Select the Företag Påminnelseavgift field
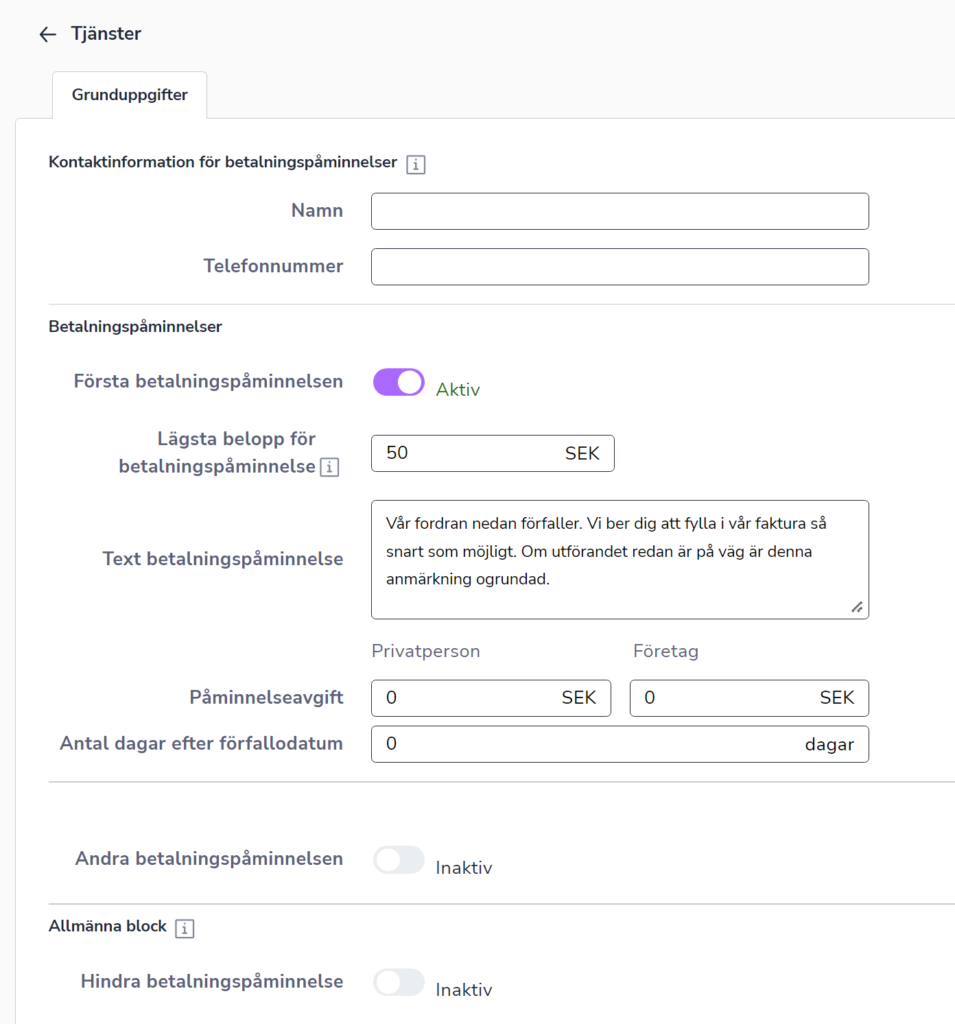This screenshot has width=955, height=1024. point(749,698)
